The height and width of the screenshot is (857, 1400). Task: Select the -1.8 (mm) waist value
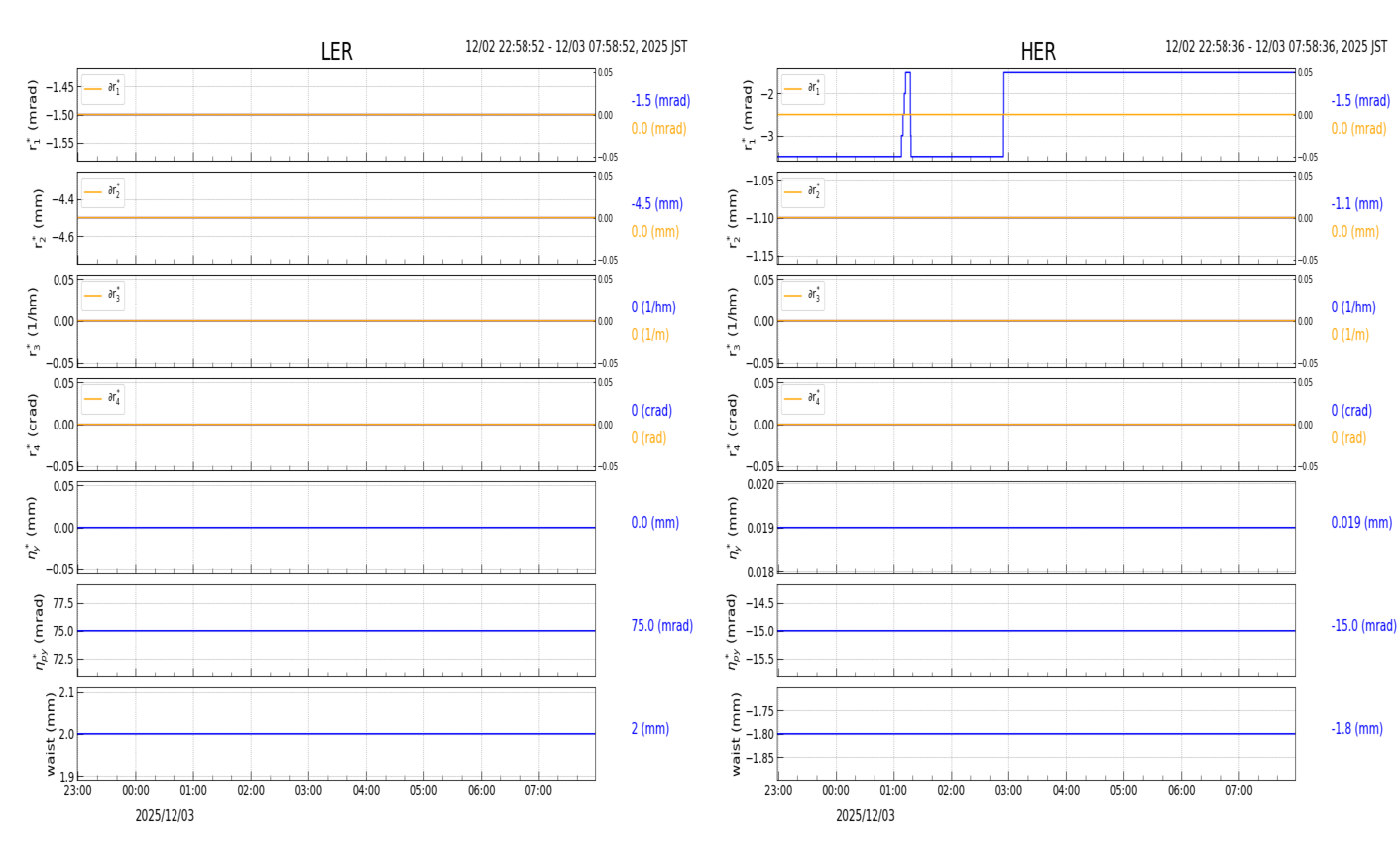[x=1356, y=729]
